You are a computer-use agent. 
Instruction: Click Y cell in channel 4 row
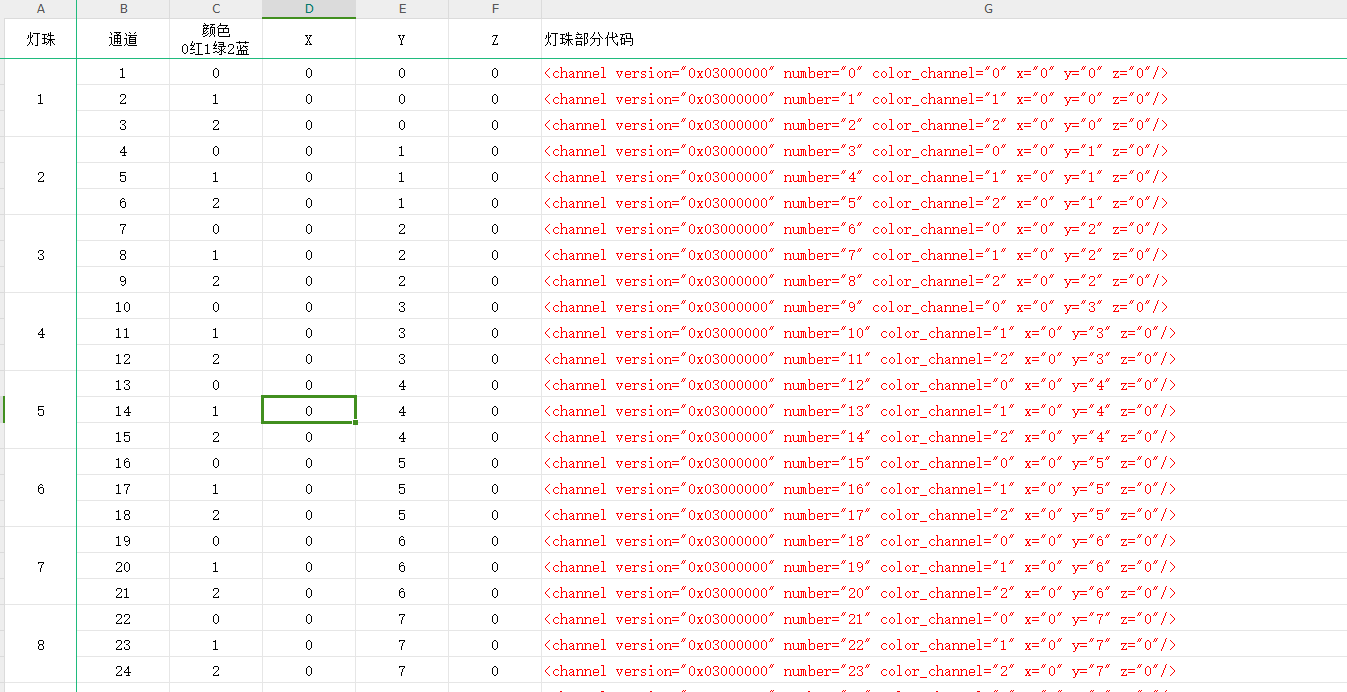(402, 151)
